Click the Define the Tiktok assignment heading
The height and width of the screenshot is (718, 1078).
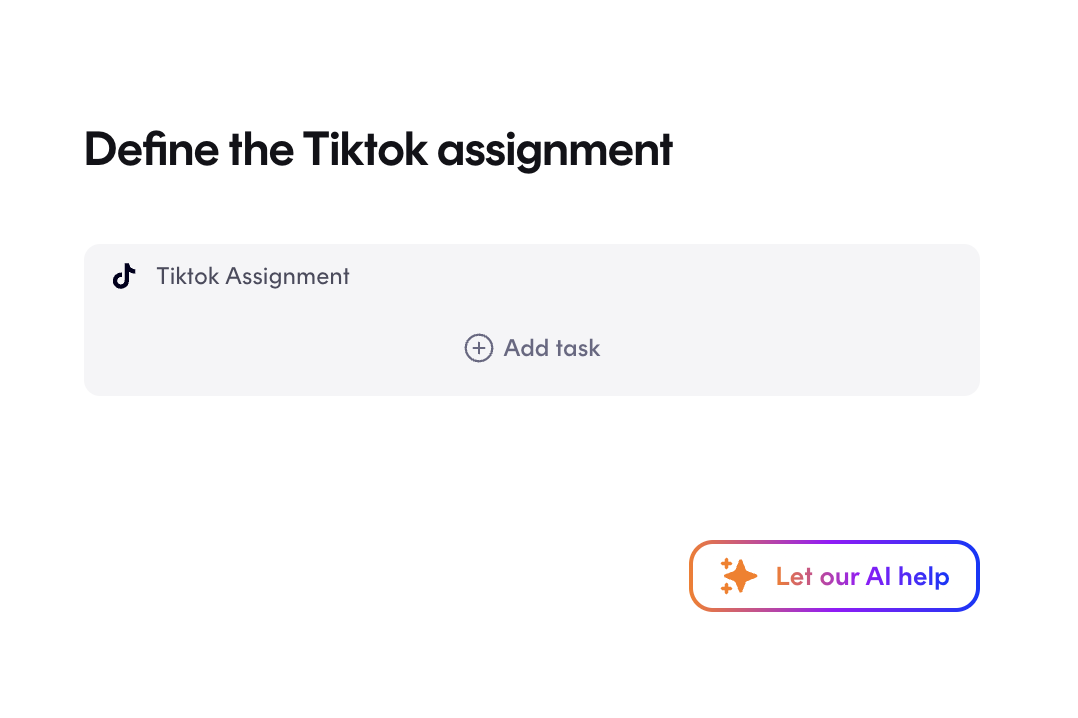(x=378, y=150)
